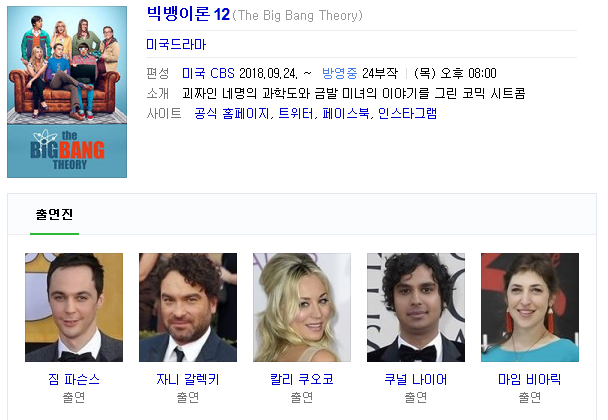
Task: Open the 미국 CBS broadcaster link
Action: (208, 73)
